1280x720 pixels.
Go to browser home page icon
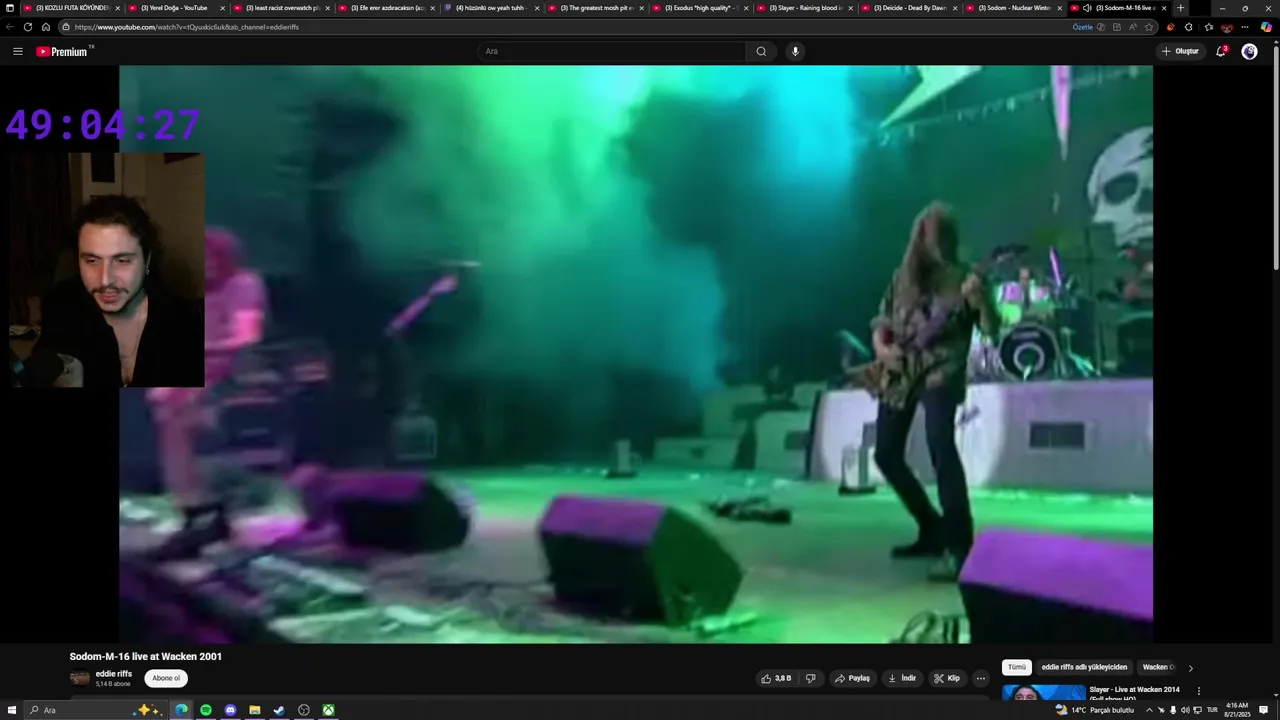pyautogui.click(x=46, y=27)
